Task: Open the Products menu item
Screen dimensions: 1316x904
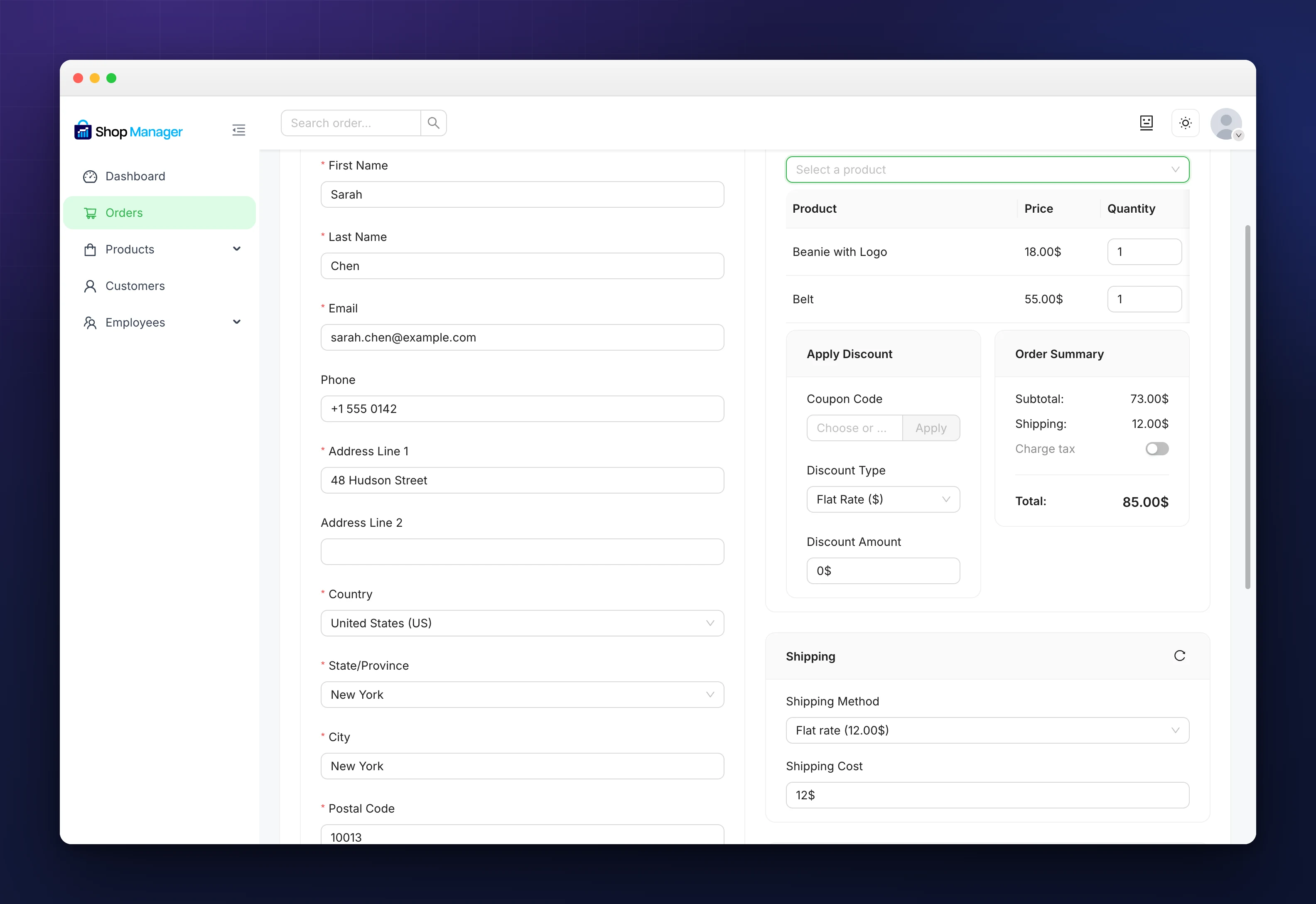Action: [159, 250]
